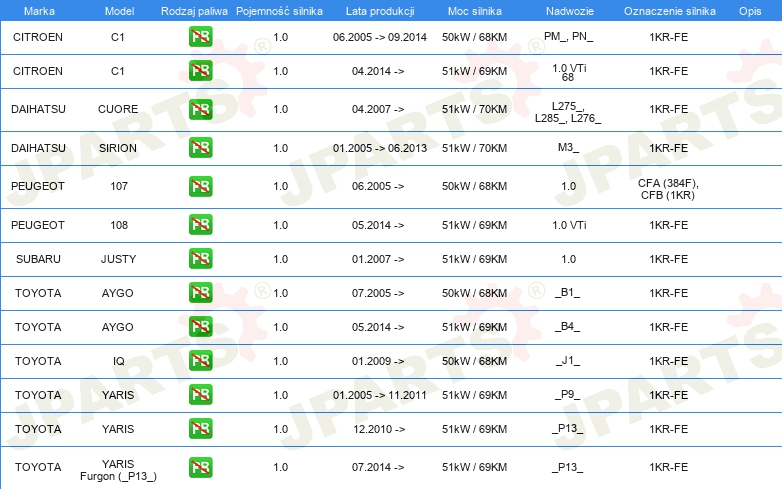Click the Moc silnika column header
The image size is (782, 489).
[x=474, y=11]
